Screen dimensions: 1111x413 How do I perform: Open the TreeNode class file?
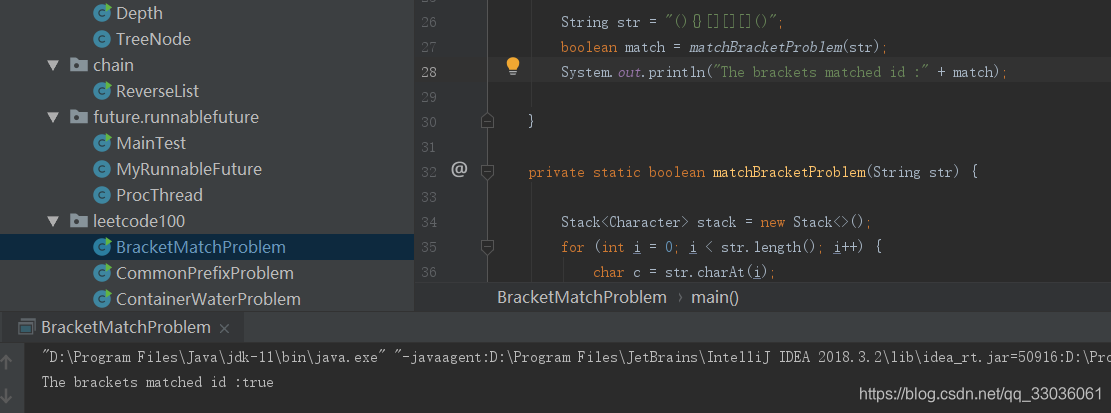(153, 39)
